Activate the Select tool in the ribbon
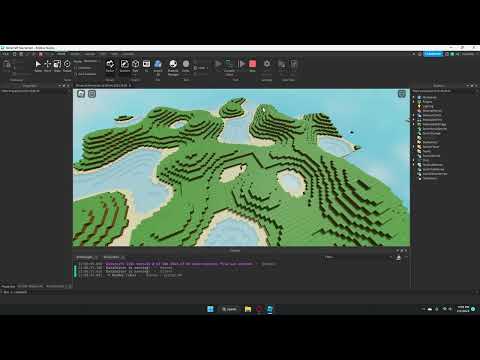Image resolution: width=480 pixels, height=360 pixels. [x=38, y=66]
